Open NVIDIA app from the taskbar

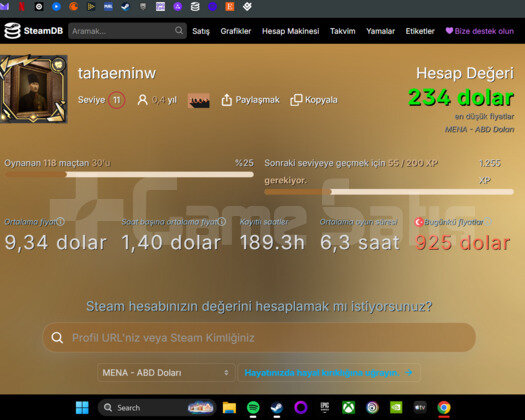[x=396, y=408]
